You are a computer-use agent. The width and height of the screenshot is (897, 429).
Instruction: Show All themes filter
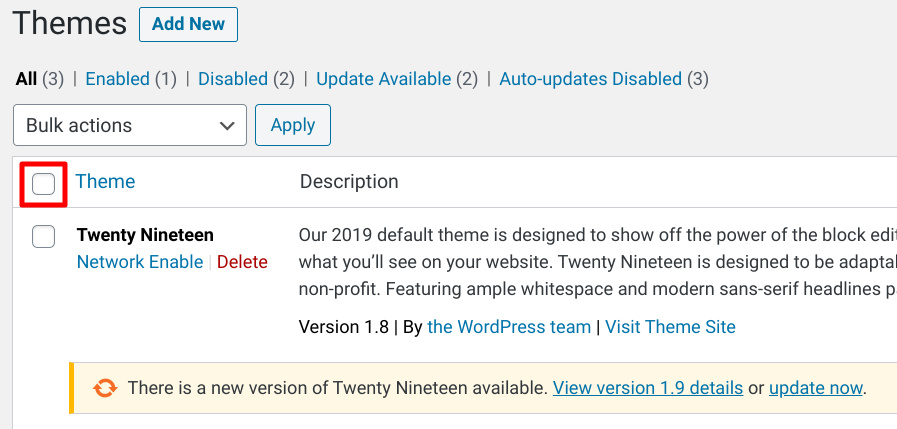coord(26,79)
